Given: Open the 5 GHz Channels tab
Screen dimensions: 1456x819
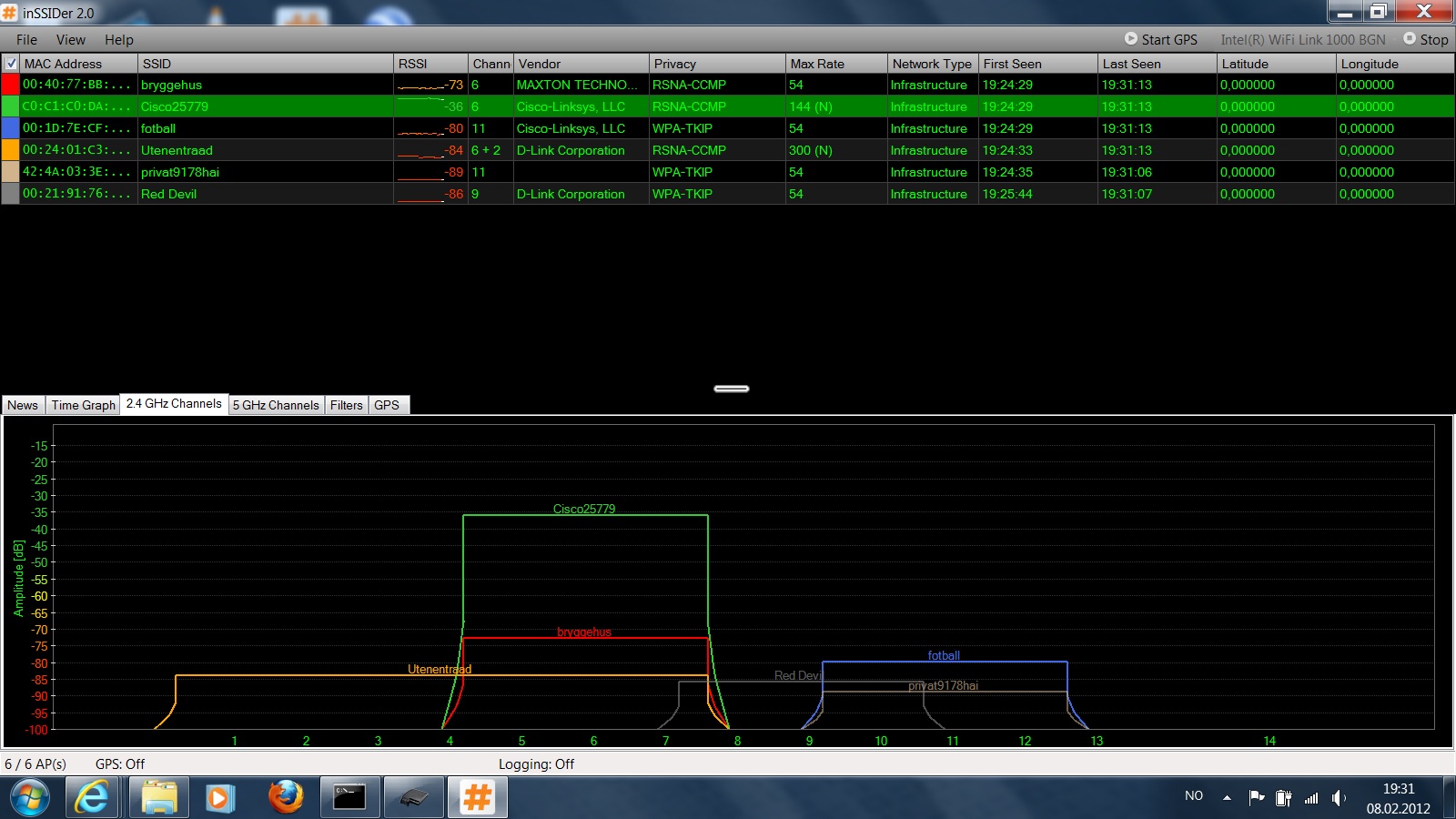Looking at the screenshot, I should coord(276,405).
